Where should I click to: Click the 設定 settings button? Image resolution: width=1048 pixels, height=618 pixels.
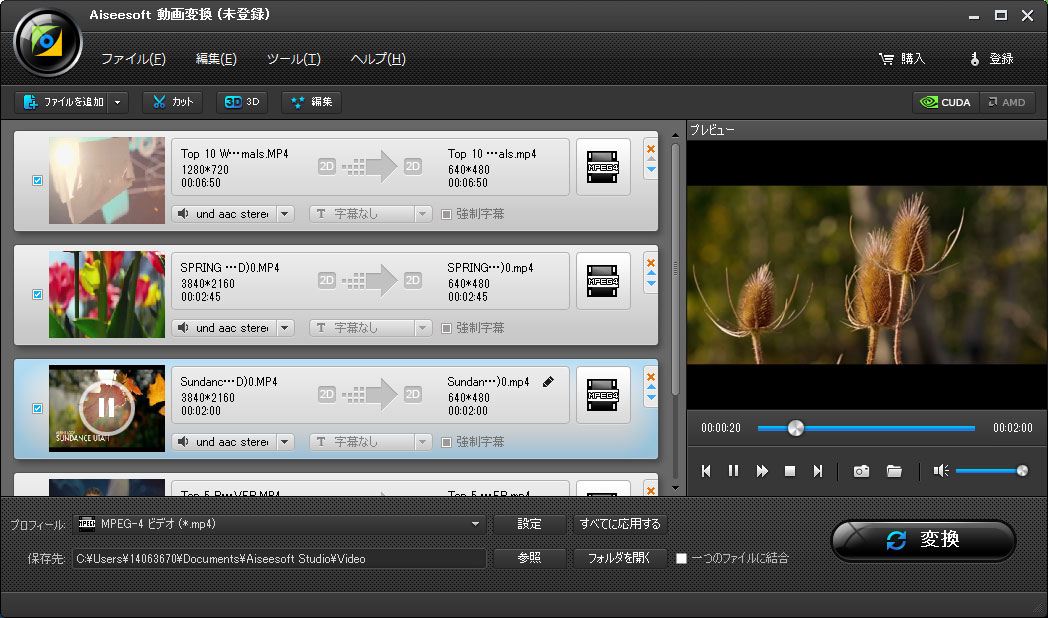[x=529, y=524]
